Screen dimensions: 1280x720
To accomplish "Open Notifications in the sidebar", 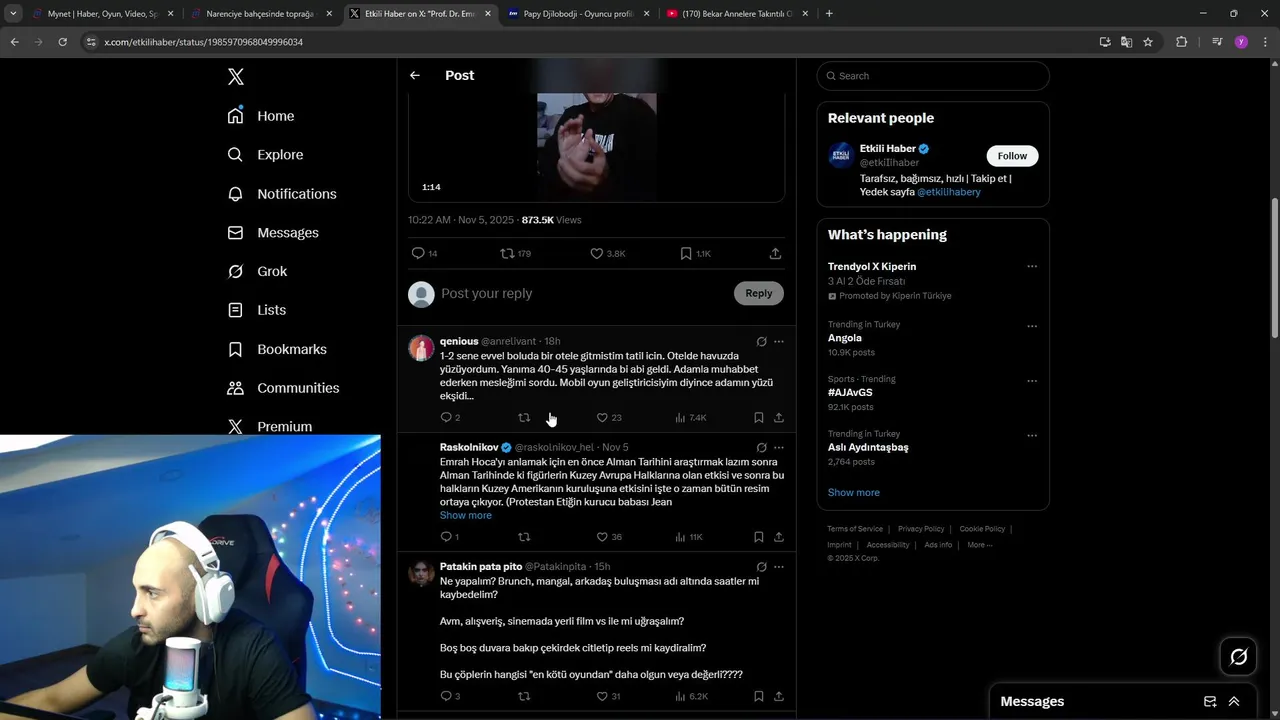I will [x=282, y=194].
